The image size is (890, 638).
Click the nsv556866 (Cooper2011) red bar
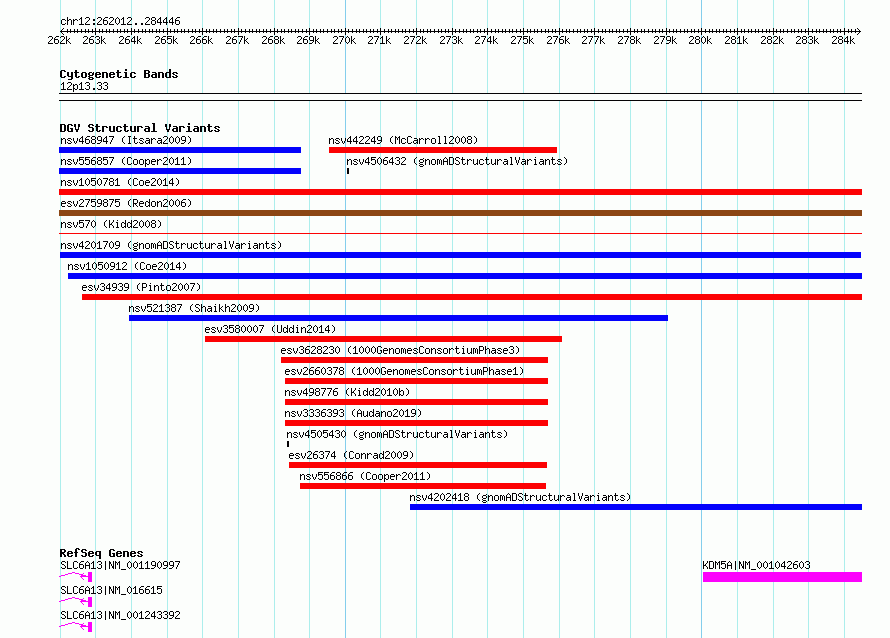[x=423, y=486]
